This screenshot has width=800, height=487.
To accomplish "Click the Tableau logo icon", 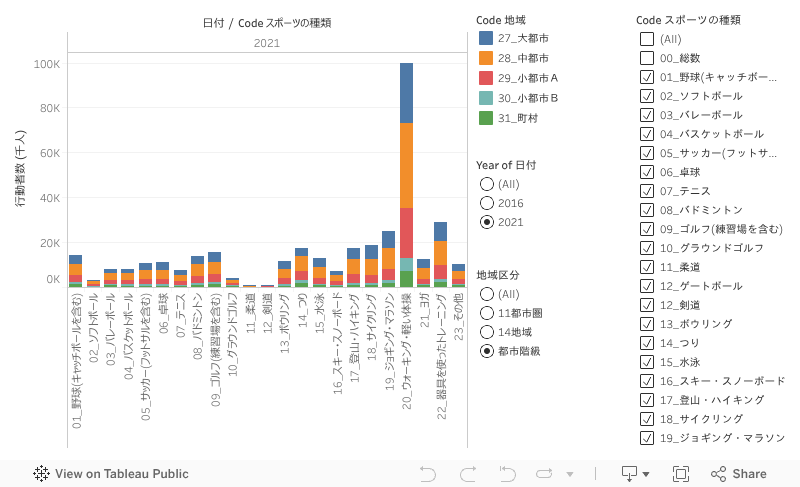I will point(41,474).
